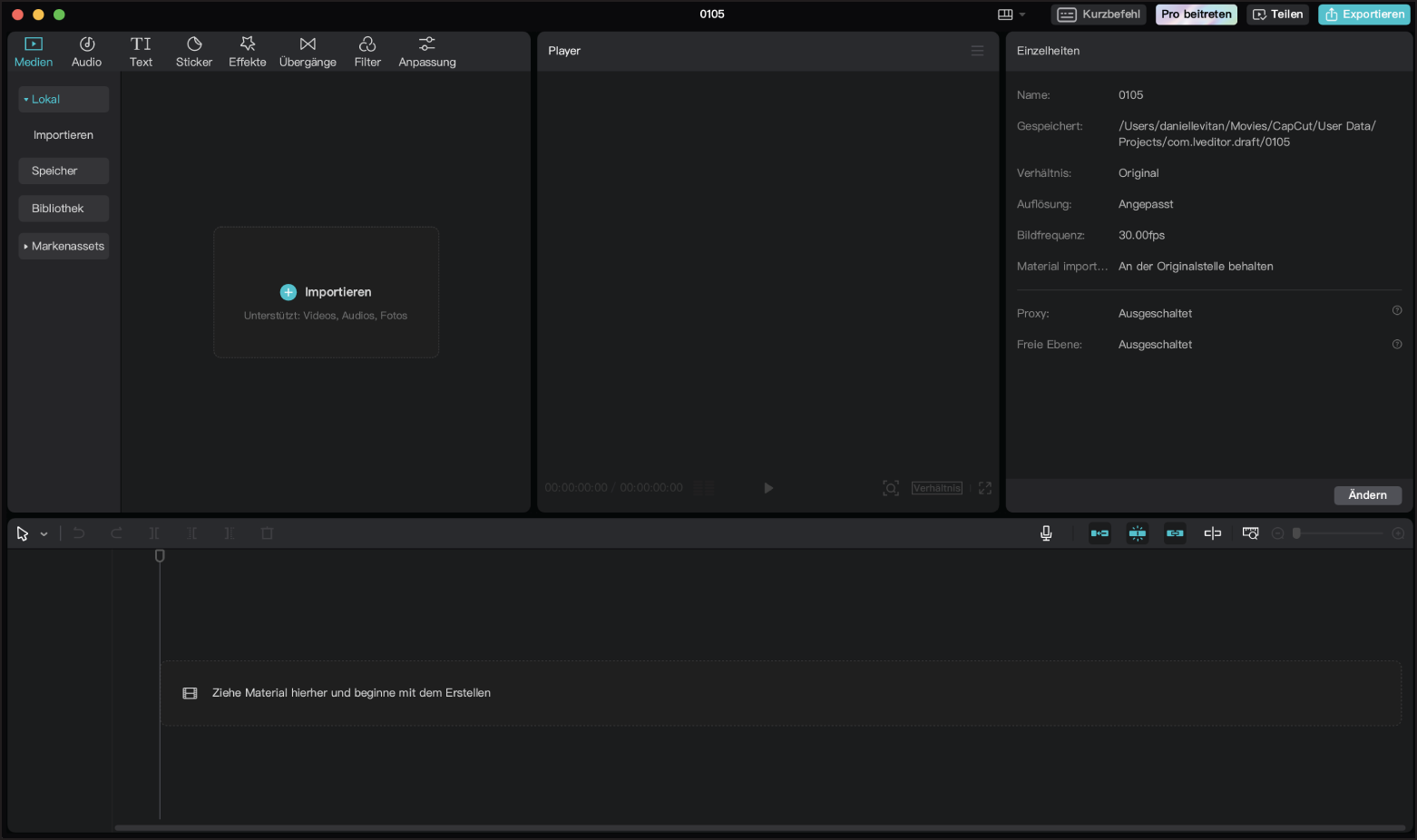Open the Text tab
This screenshot has width=1417, height=840.
pyautogui.click(x=141, y=52)
